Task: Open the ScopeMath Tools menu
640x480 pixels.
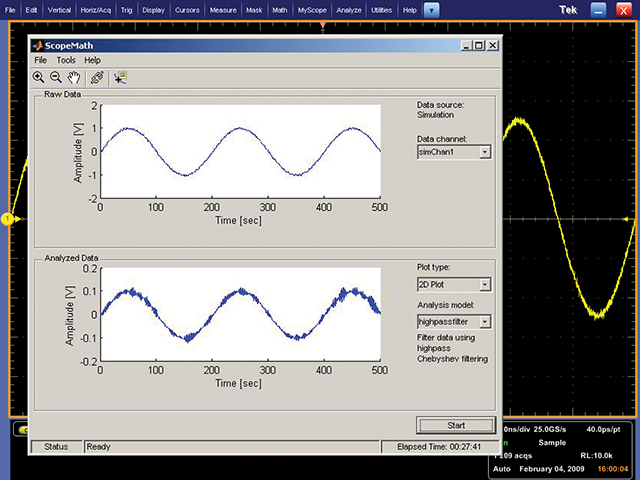Action: 65,60
